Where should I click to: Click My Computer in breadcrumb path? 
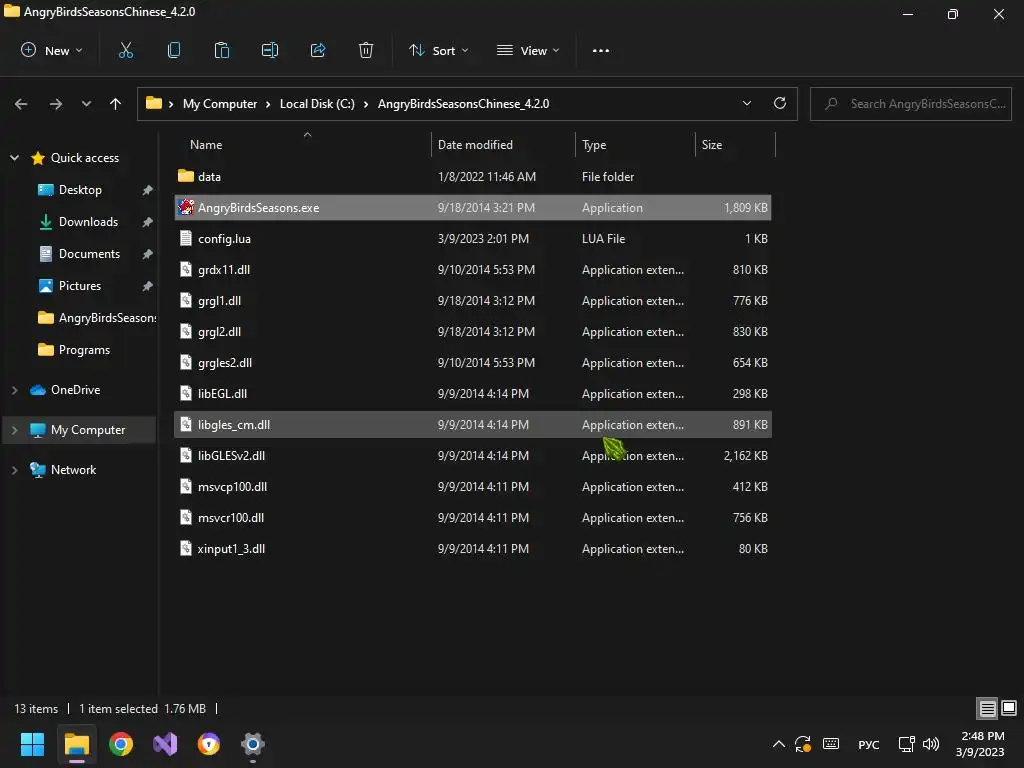pos(220,104)
